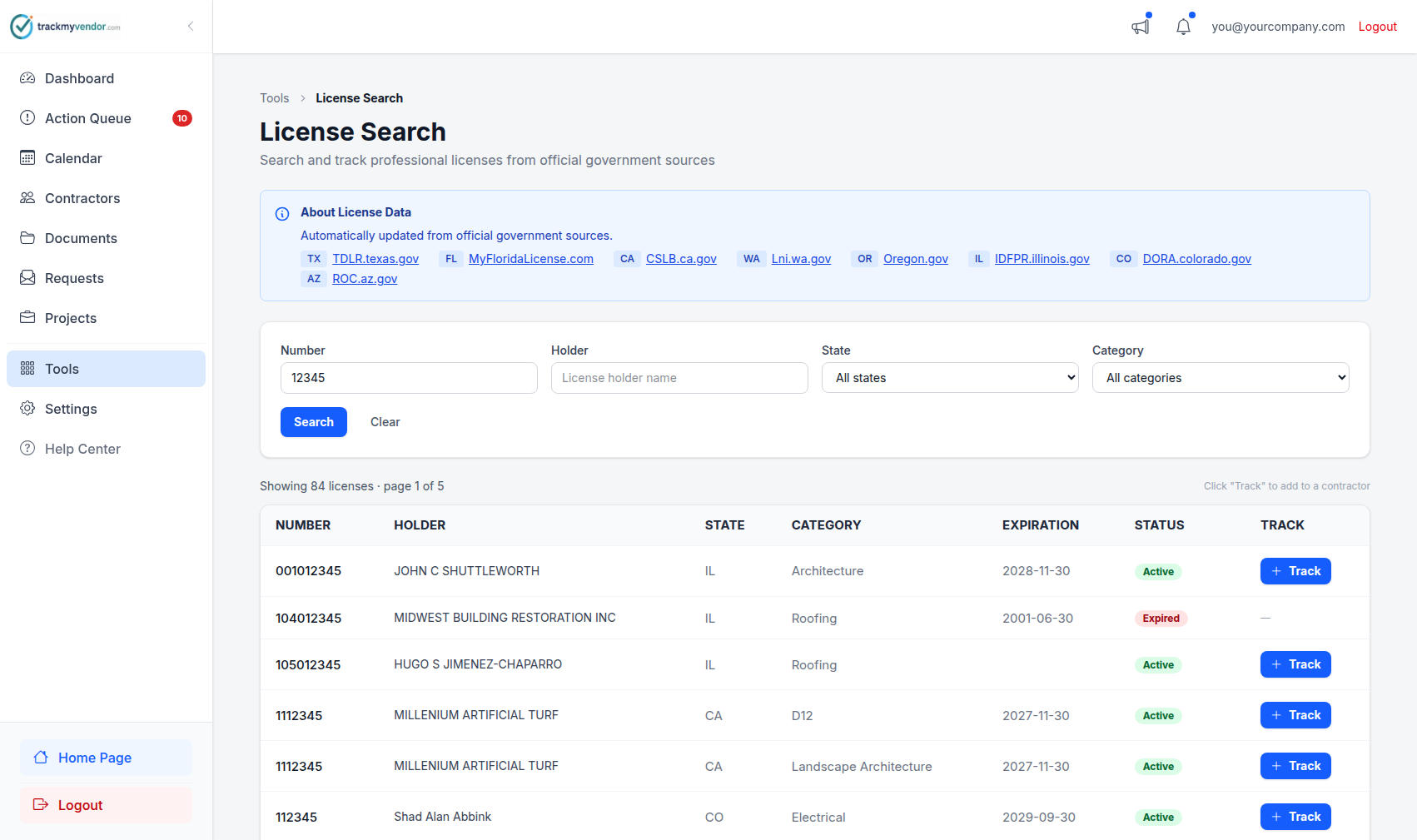Open Requests section

click(106, 278)
